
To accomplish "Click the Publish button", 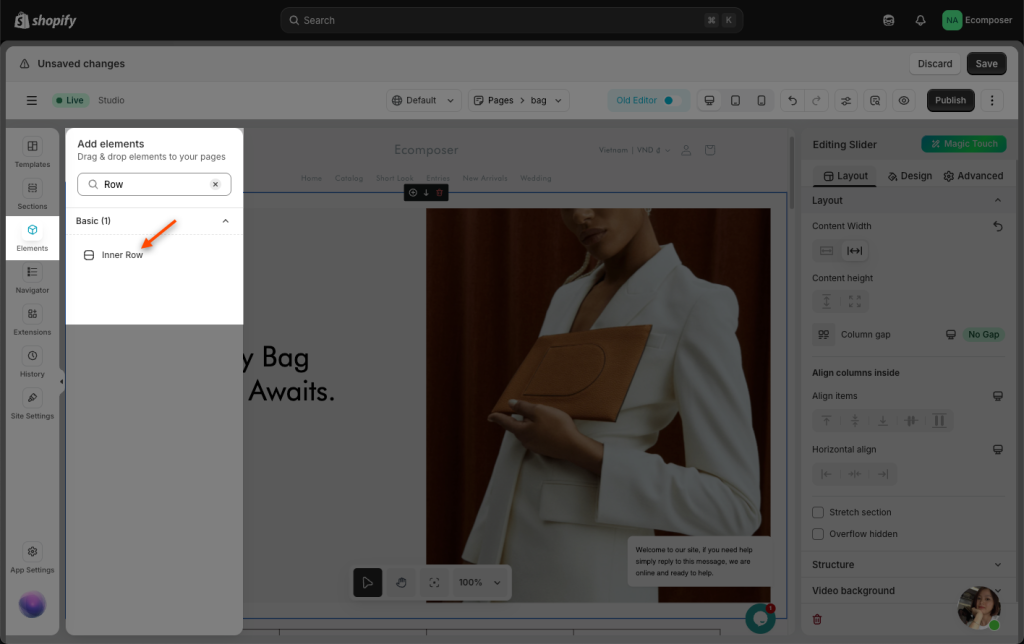I will pos(950,100).
